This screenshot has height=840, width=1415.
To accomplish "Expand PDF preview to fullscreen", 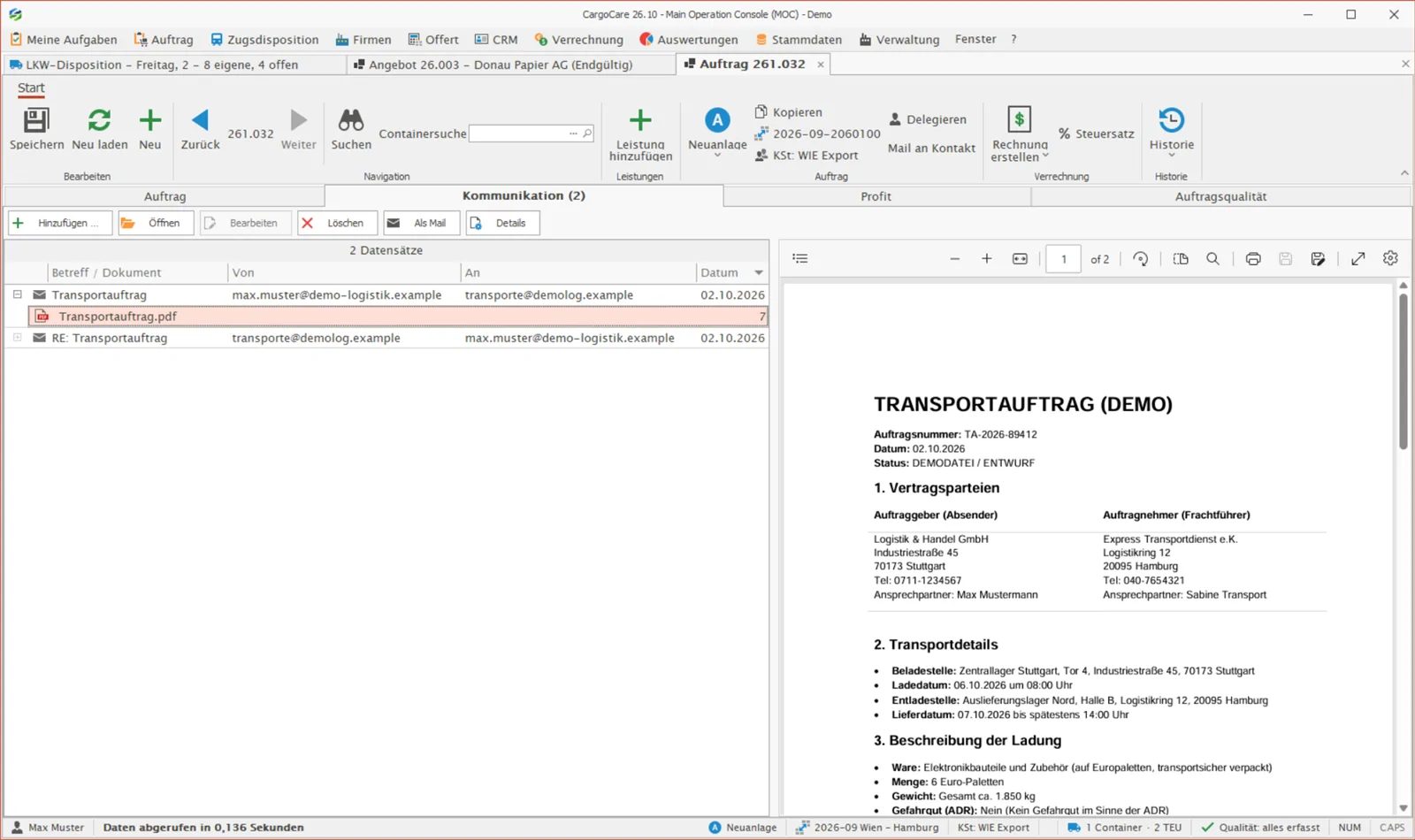I will pos(1358,258).
